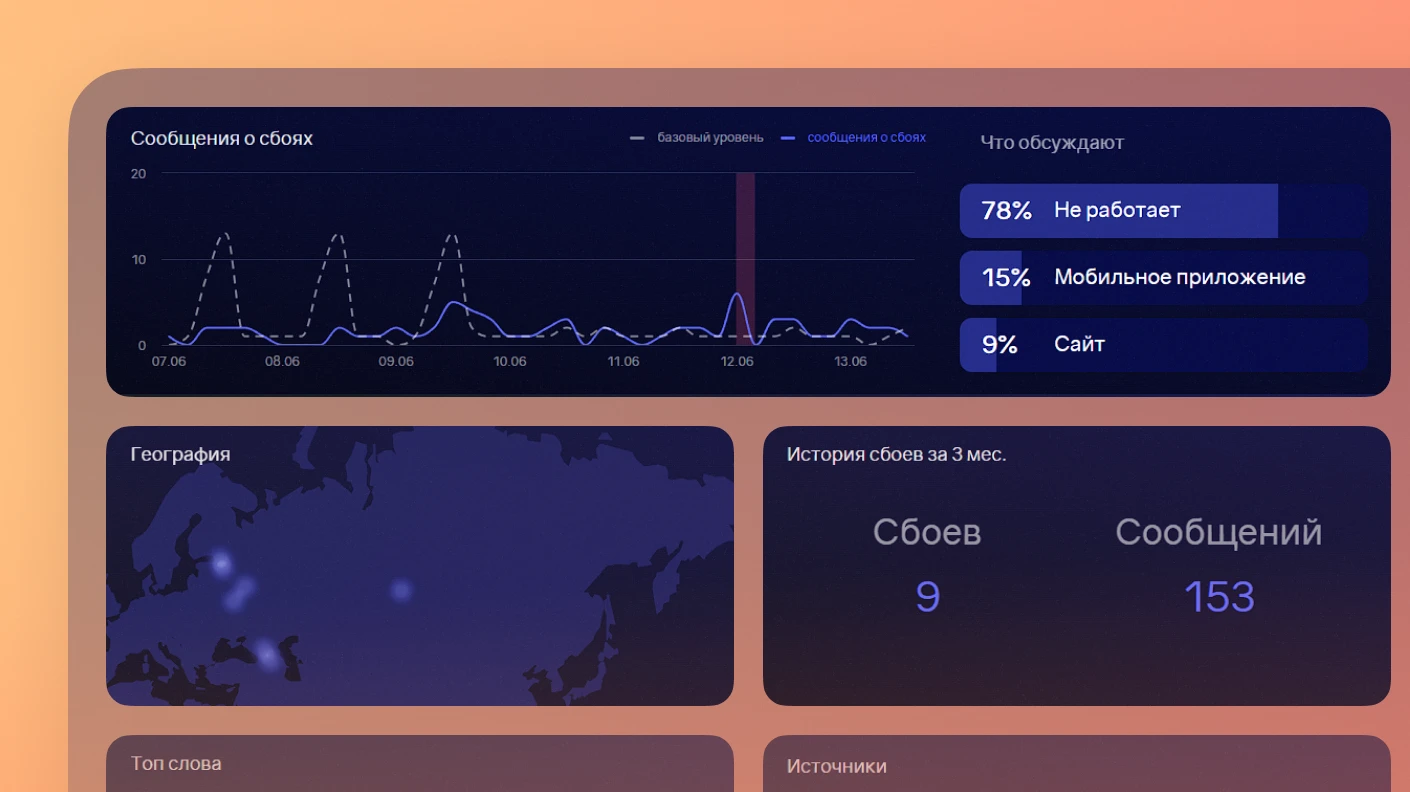Click the '10.06' date axis label
The width and height of the screenshot is (1410, 792).
(510, 361)
